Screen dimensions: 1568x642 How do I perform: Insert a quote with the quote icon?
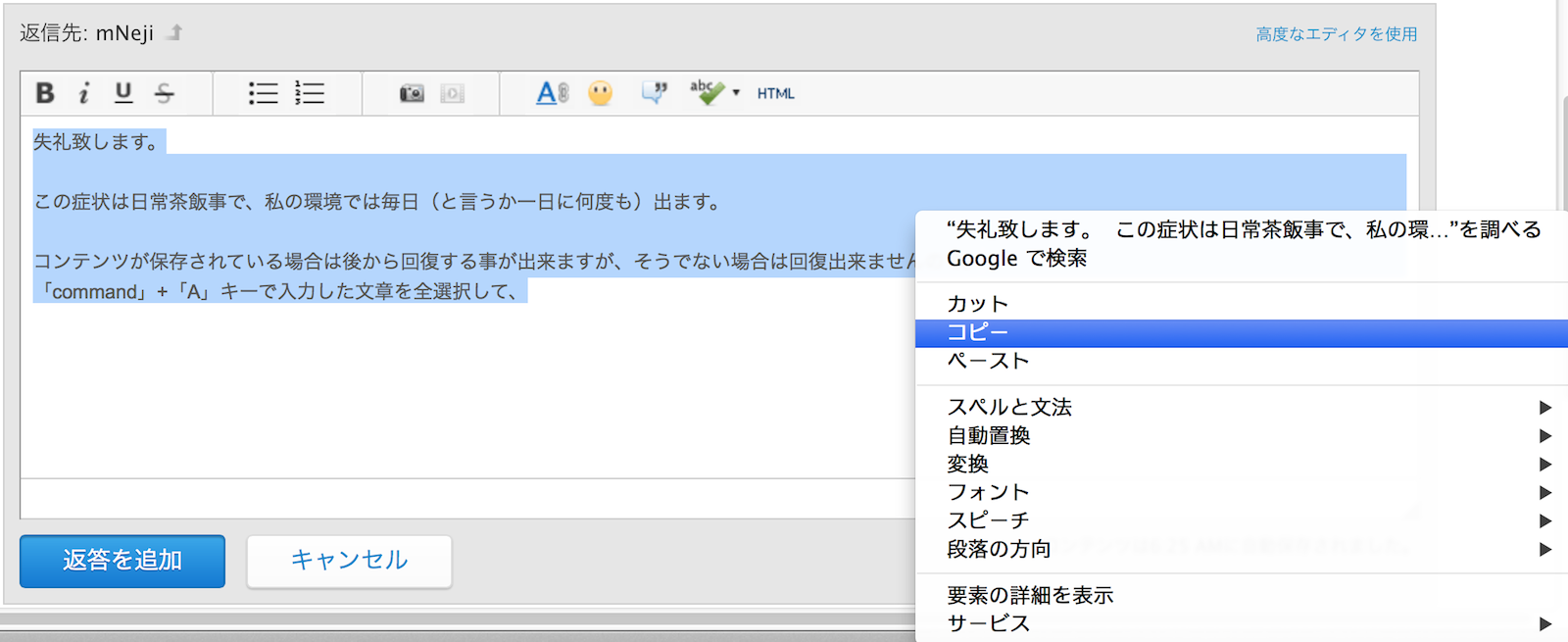click(654, 93)
